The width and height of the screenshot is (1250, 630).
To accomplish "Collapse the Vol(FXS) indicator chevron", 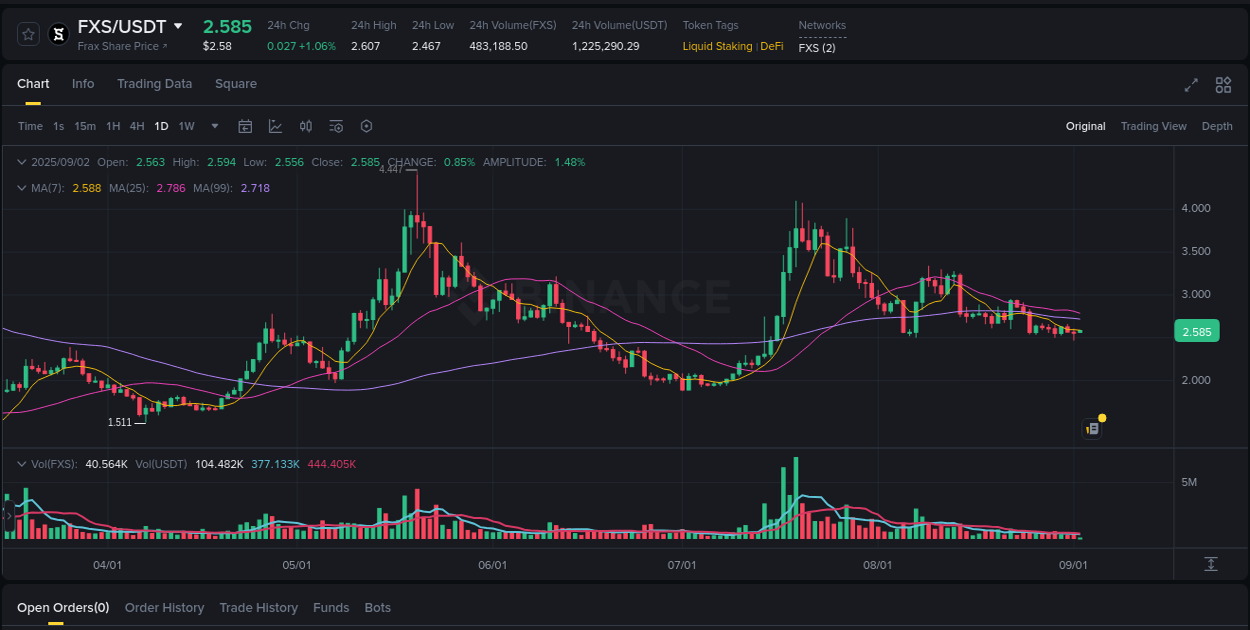I will point(22,463).
